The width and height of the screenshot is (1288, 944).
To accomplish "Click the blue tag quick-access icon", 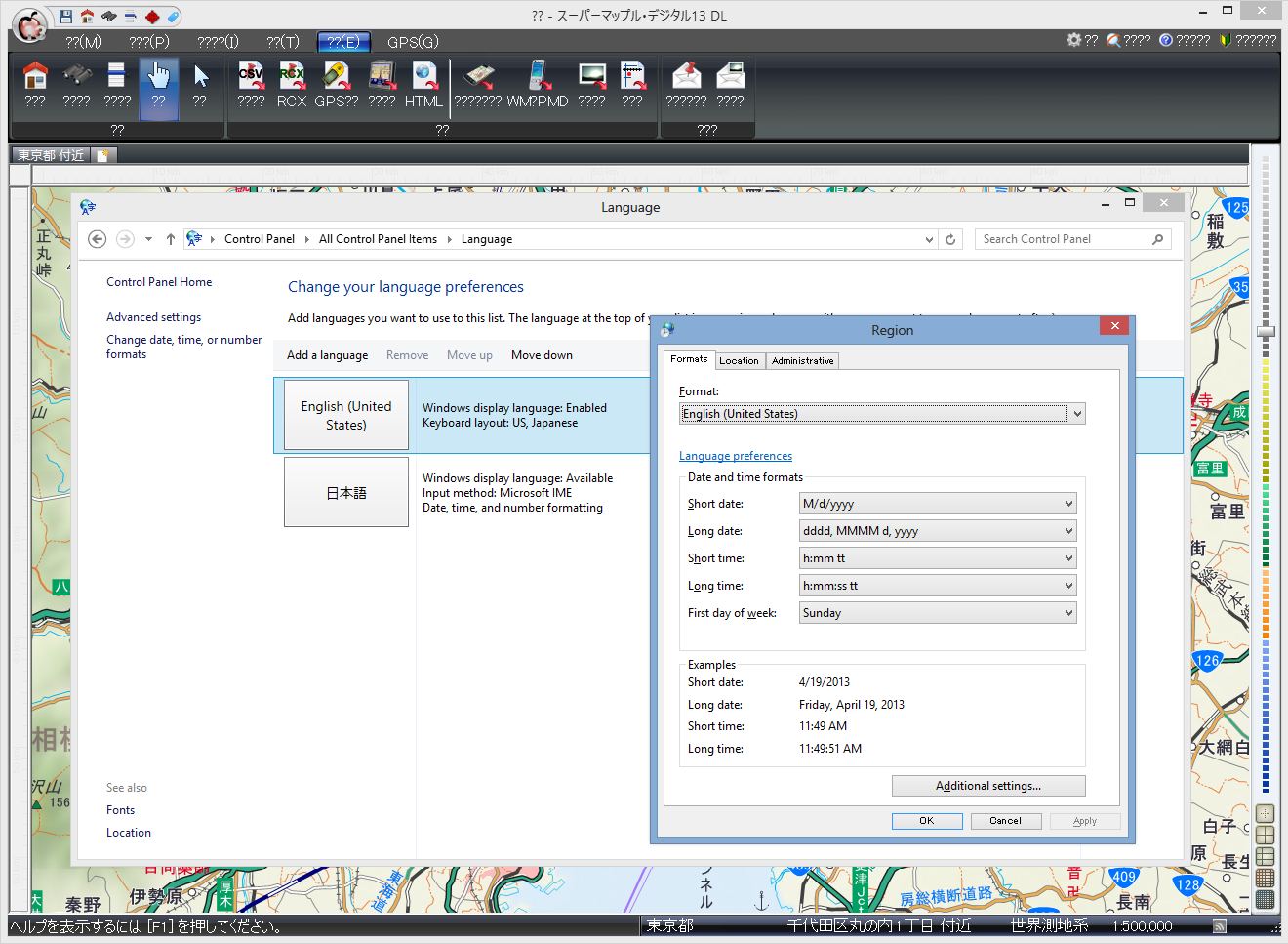I will click(173, 17).
